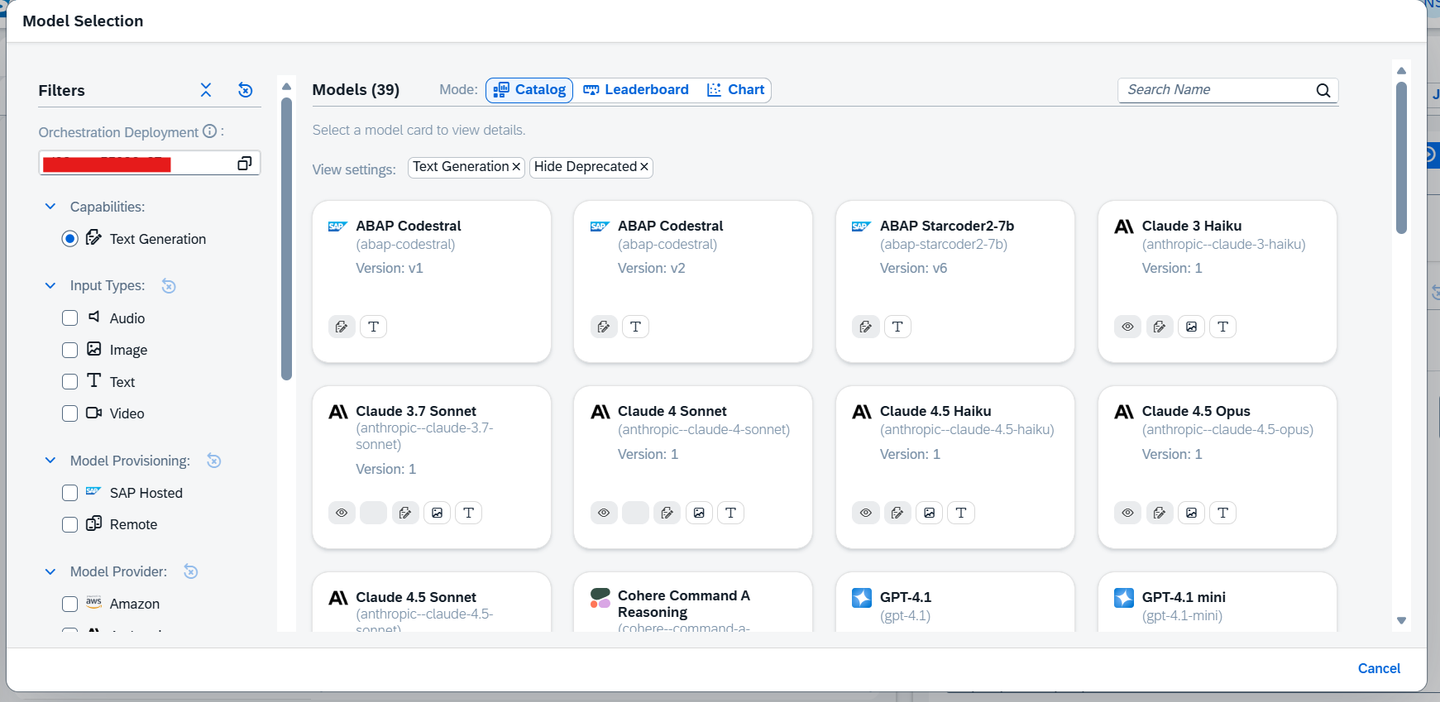Image resolution: width=1440 pixels, height=702 pixels.
Task: Open the Cohere Command A Reasoning card
Action: point(693,602)
